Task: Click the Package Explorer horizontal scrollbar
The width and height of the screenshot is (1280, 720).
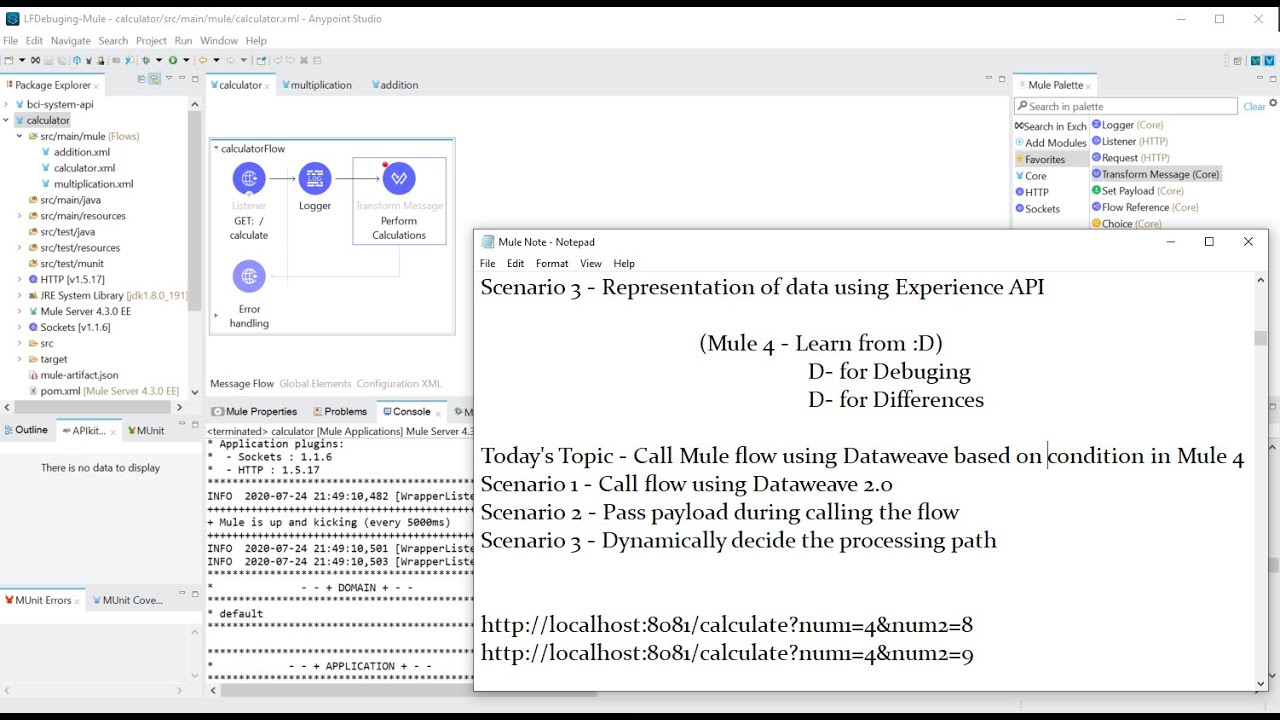Action: [x=91, y=407]
